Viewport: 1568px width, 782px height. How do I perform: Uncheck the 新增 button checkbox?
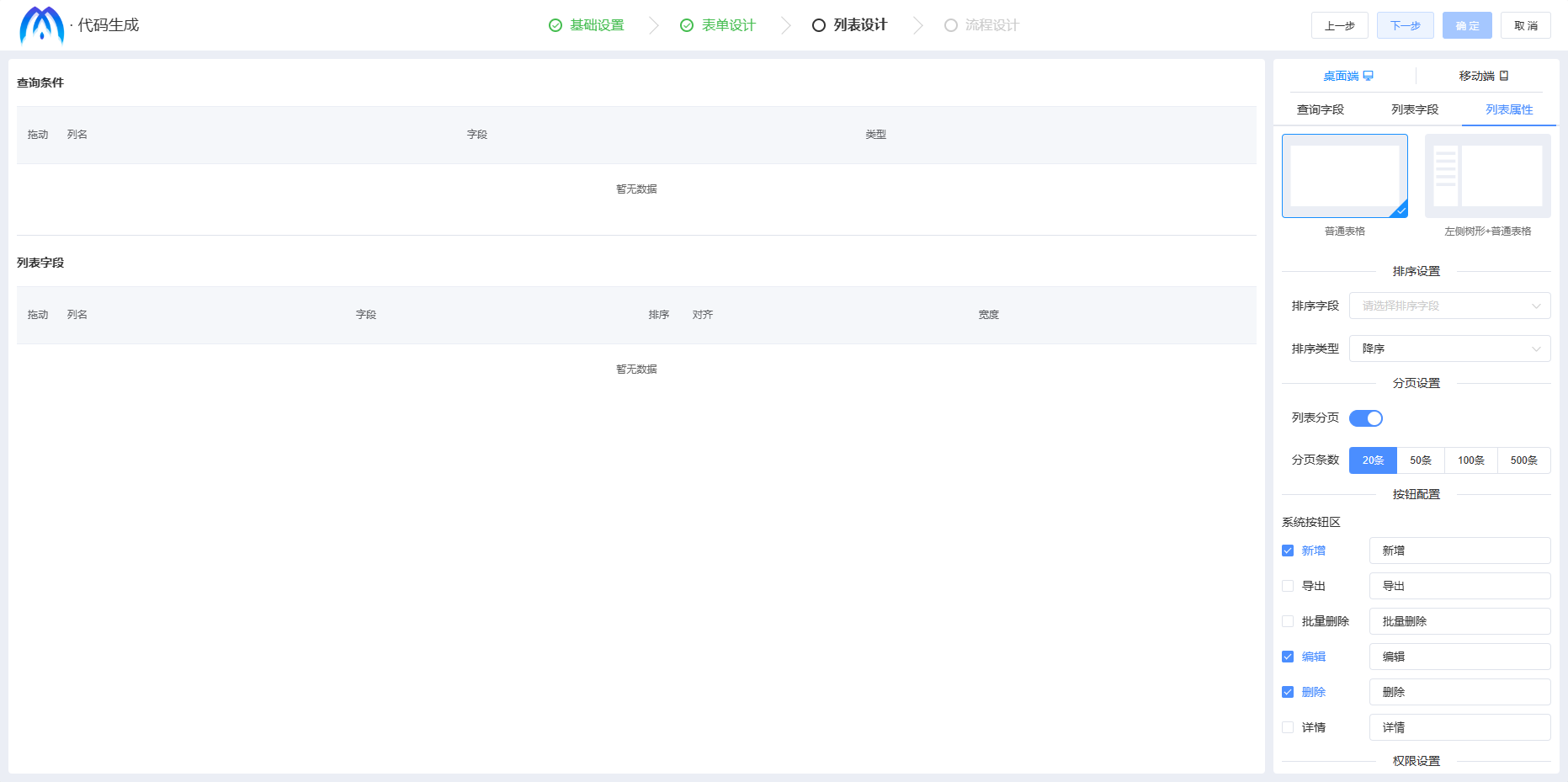click(x=1288, y=551)
